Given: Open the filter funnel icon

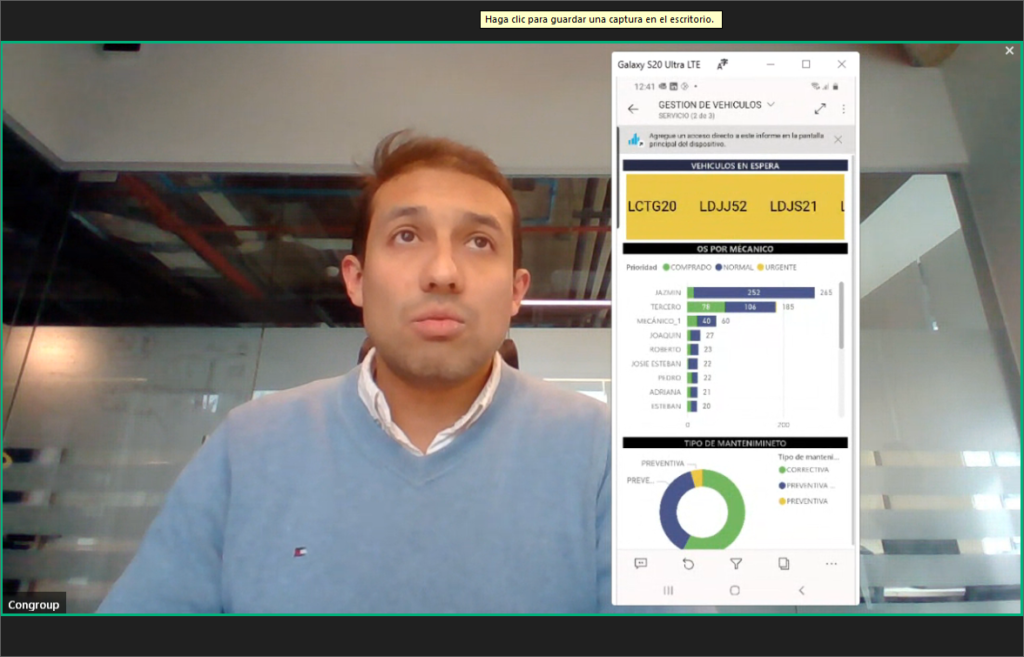Looking at the screenshot, I should [x=736, y=564].
